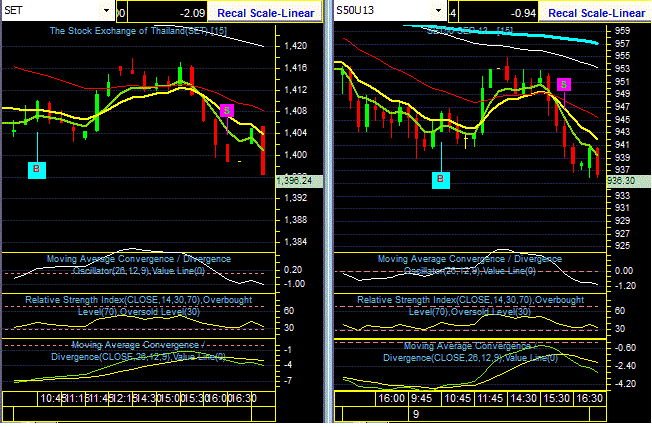Viewport: 652px width, 427px height.
Task: Click the 16:30 time label on SET chart
Action: 244,398
